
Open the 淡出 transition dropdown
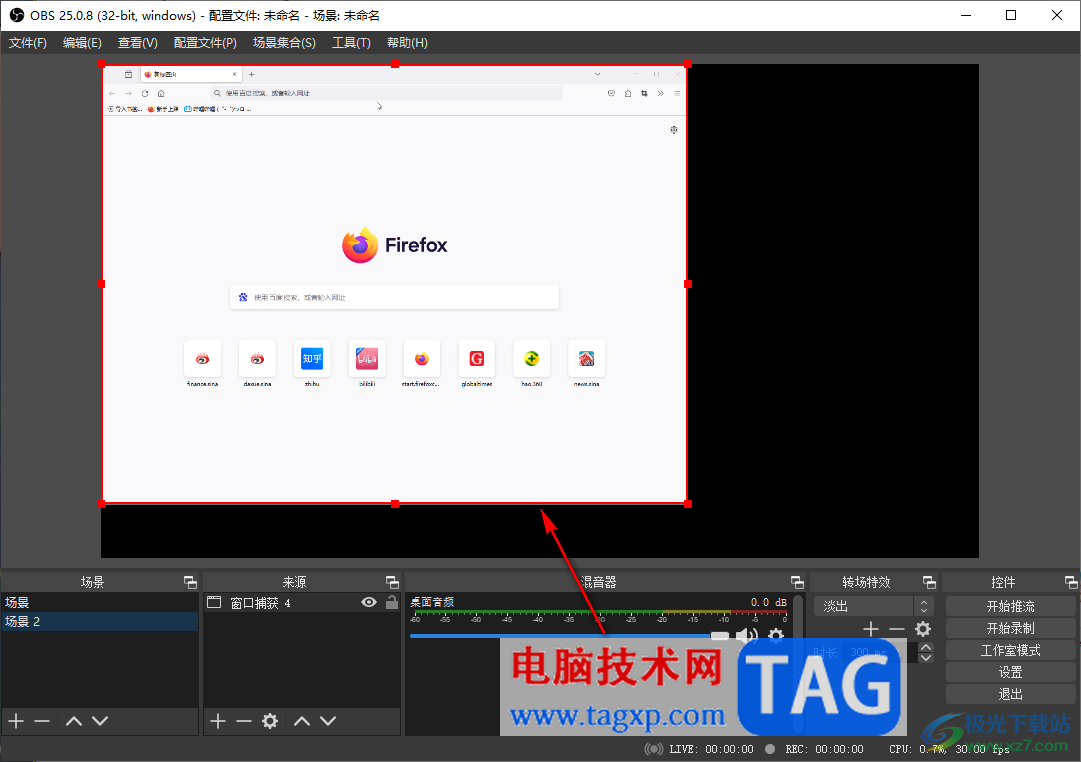pos(873,606)
